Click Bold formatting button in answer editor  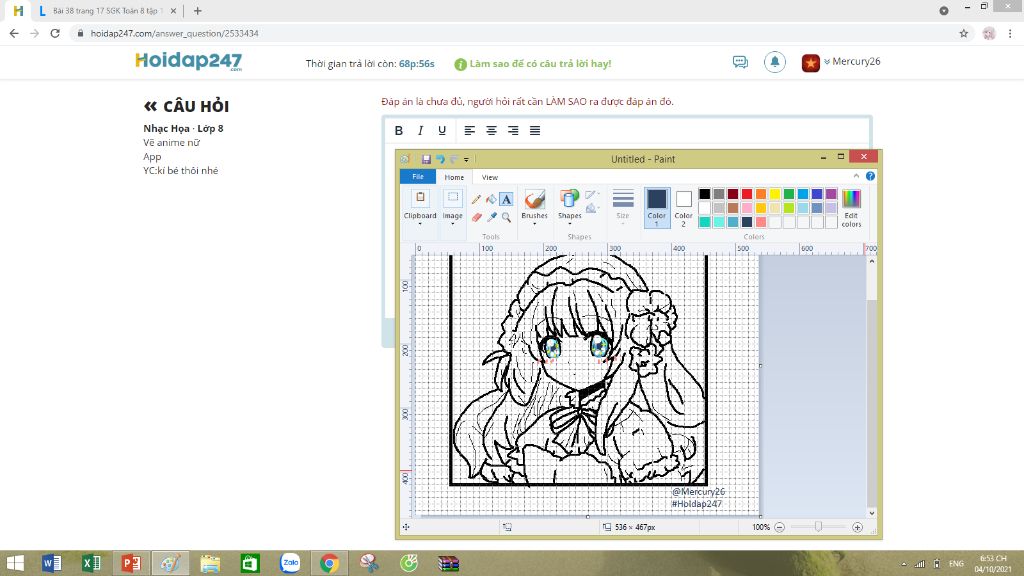398,131
